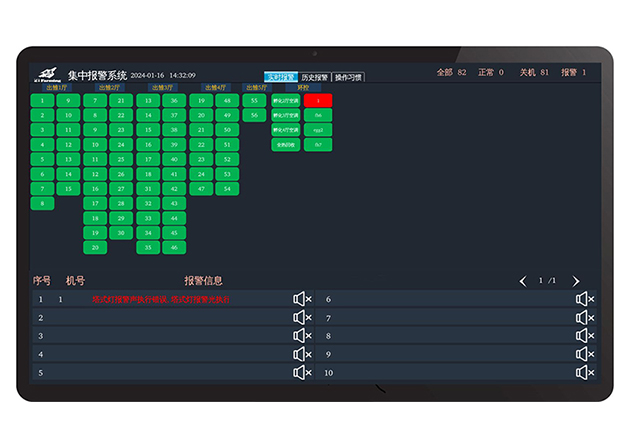This screenshot has height=446, width=629.
Task: Select green machine button 42
Action: pyautogui.click(x=174, y=189)
